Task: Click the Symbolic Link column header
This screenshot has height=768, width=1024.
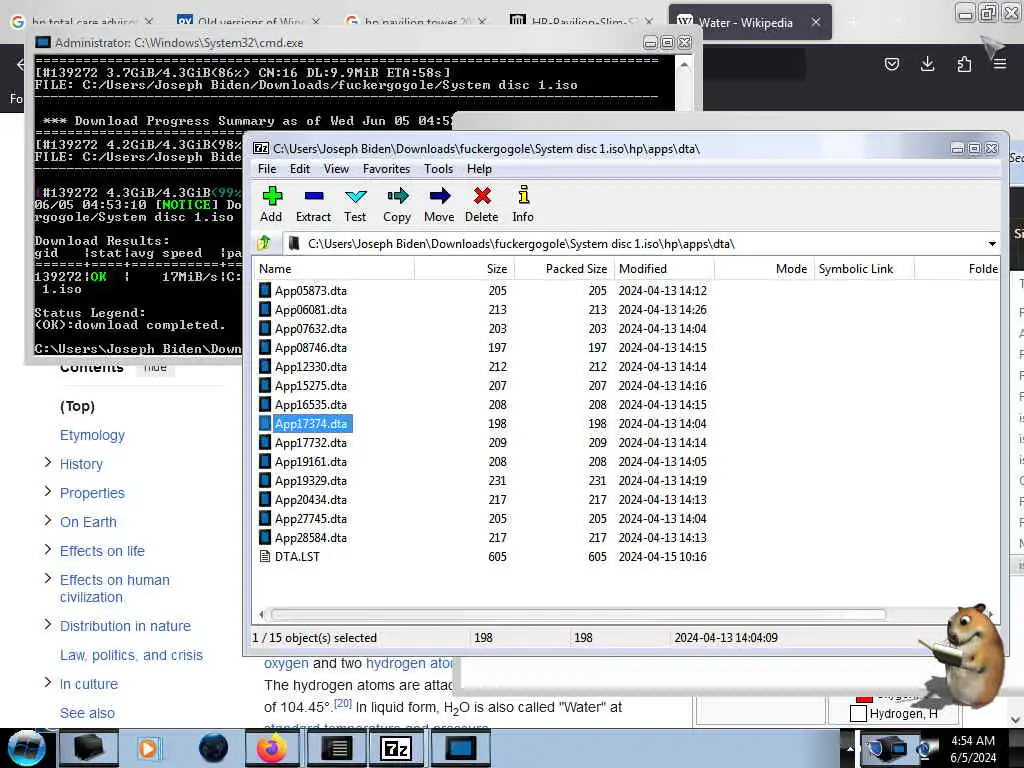Action: coord(864,269)
